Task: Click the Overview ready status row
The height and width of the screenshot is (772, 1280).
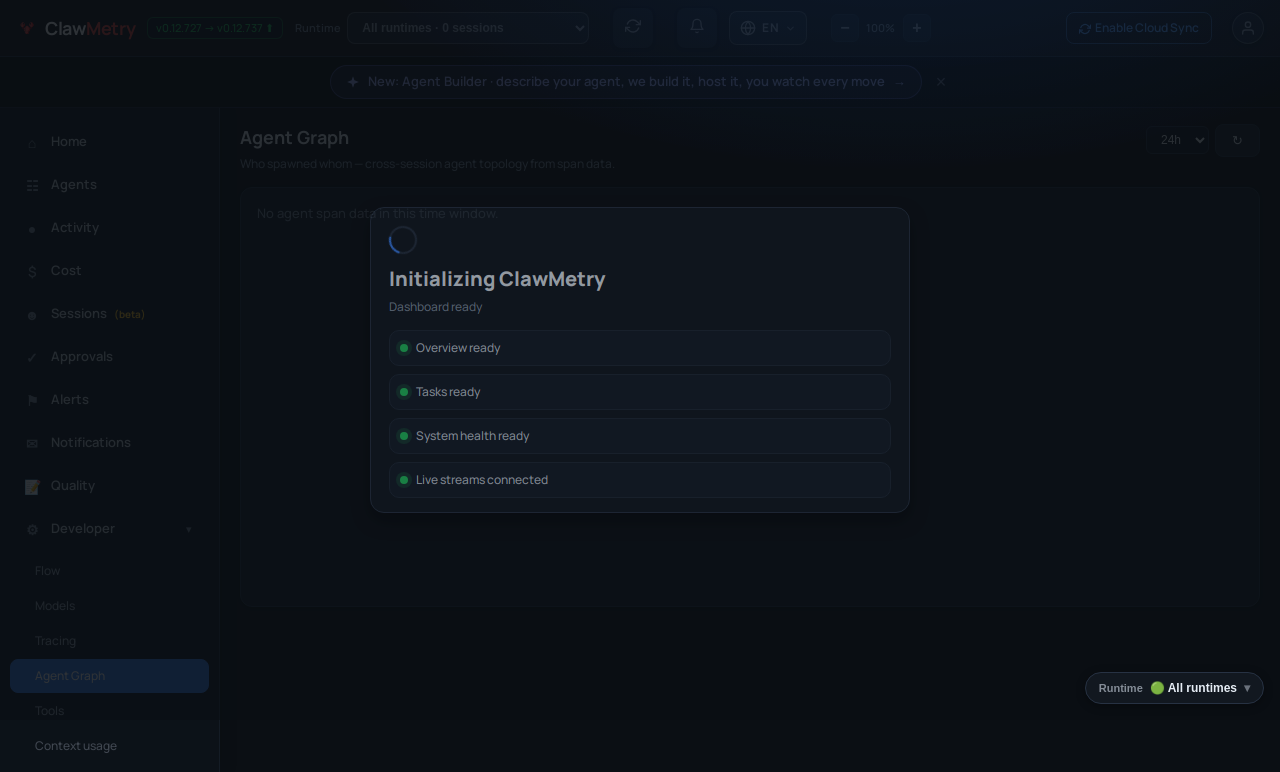Action: 640,348
